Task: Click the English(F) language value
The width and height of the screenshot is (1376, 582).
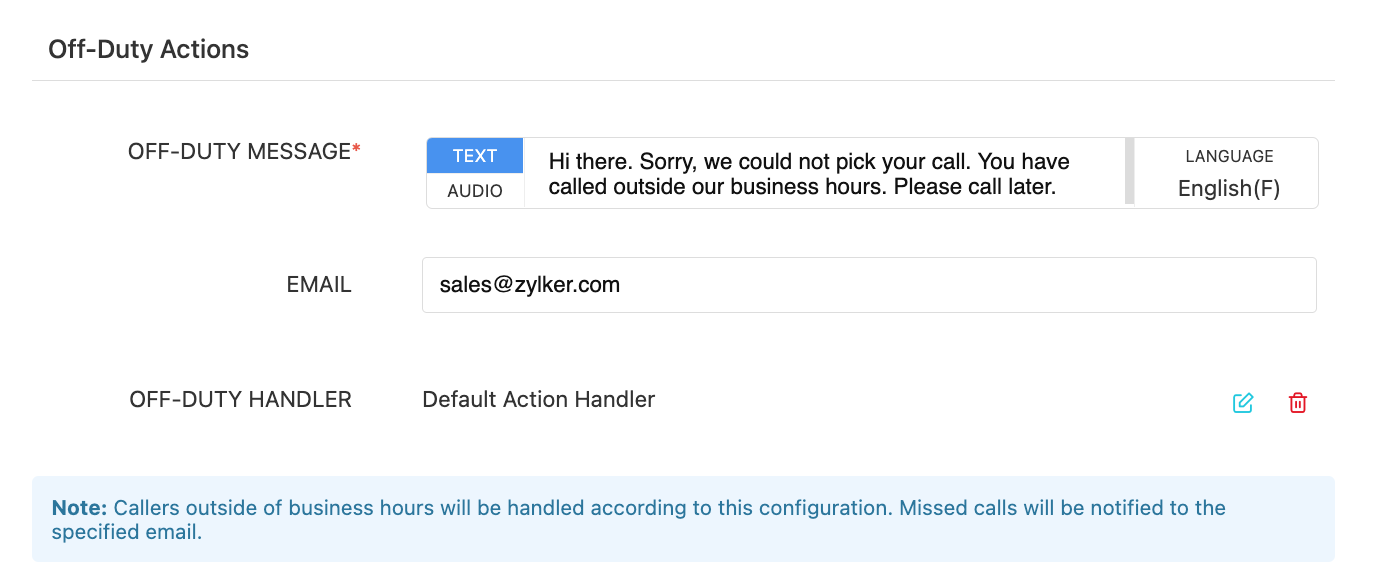Action: click(x=1229, y=188)
